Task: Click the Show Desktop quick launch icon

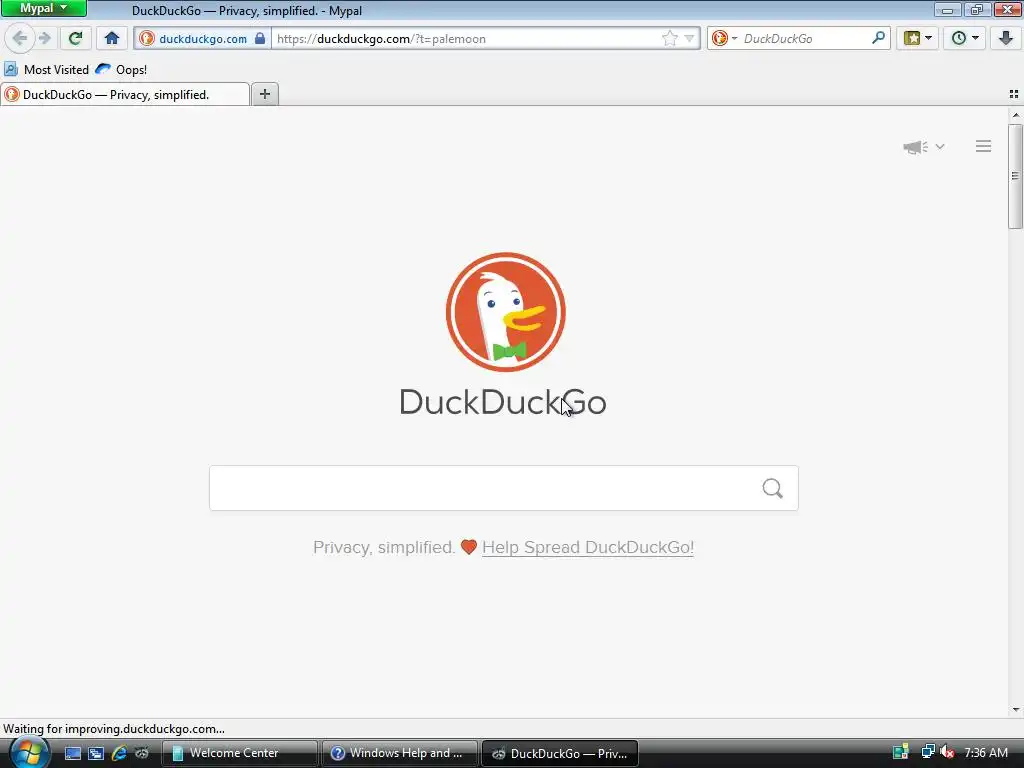Action: pos(72,753)
